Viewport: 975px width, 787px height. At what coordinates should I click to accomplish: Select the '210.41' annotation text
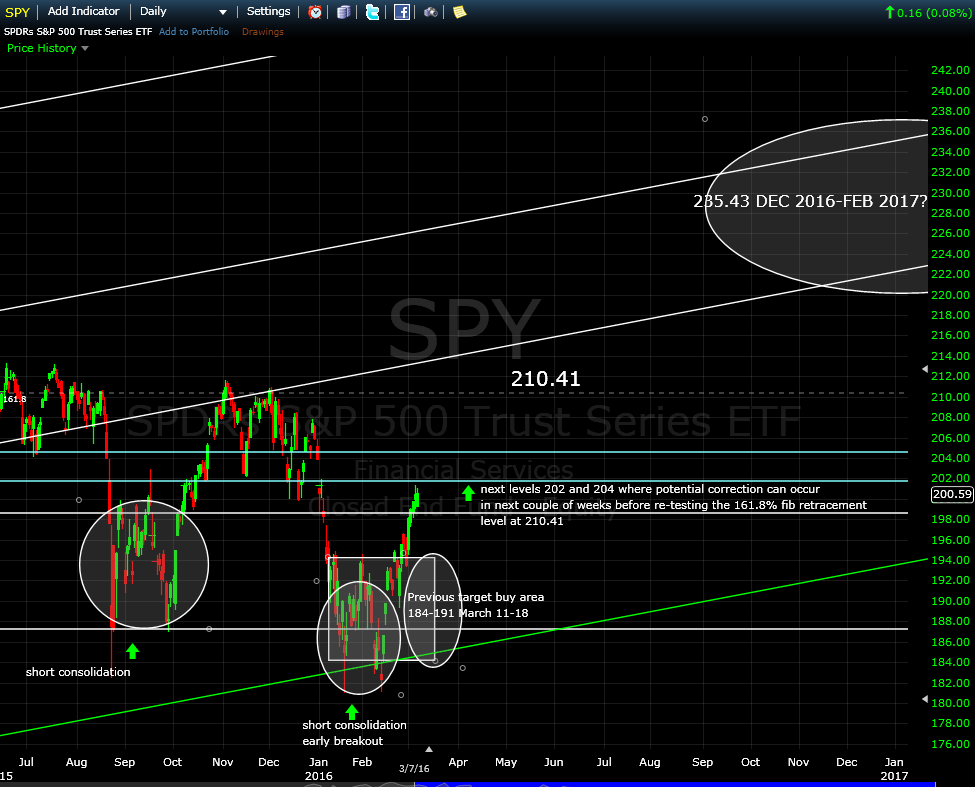click(545, 379)
